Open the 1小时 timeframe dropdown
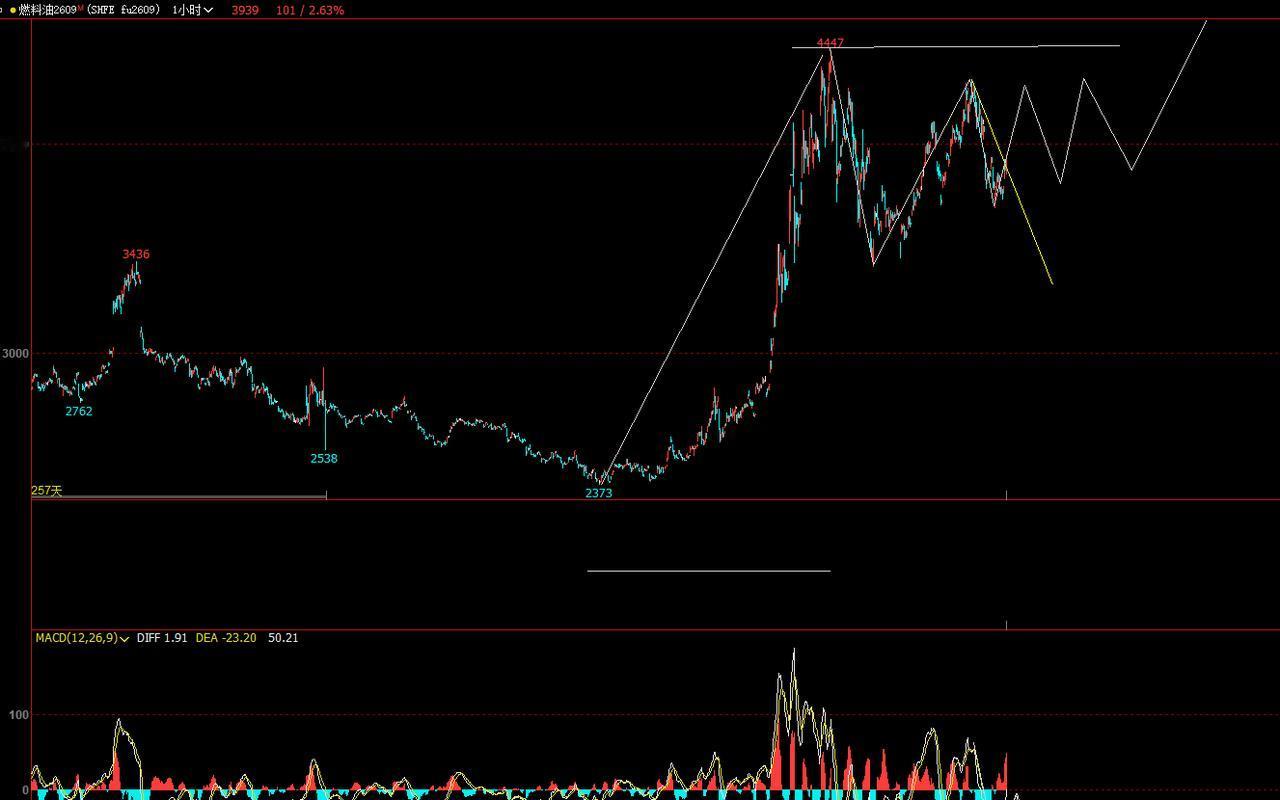1280x800 pixels. click(192, 10)
